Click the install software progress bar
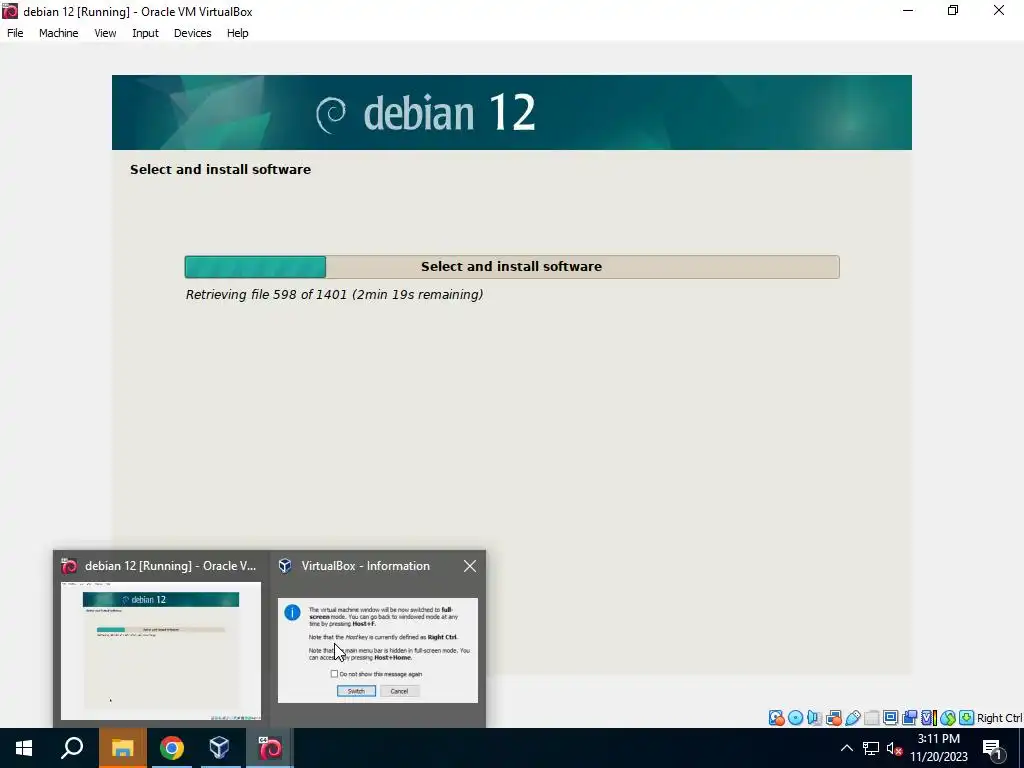Image resolution: width=1024 pixels, height=768 pixels. pyautogui.click(x=512, y=266)
